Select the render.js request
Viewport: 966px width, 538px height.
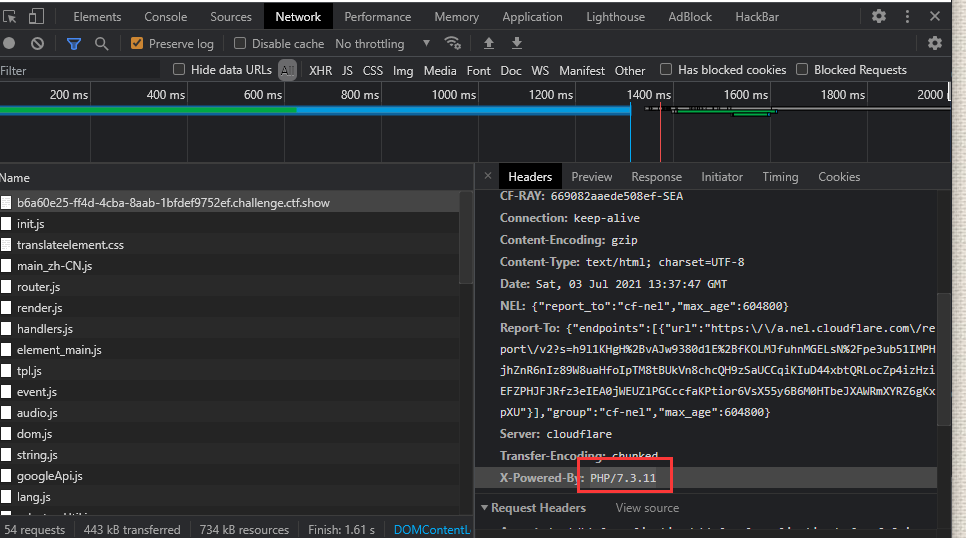229,308
